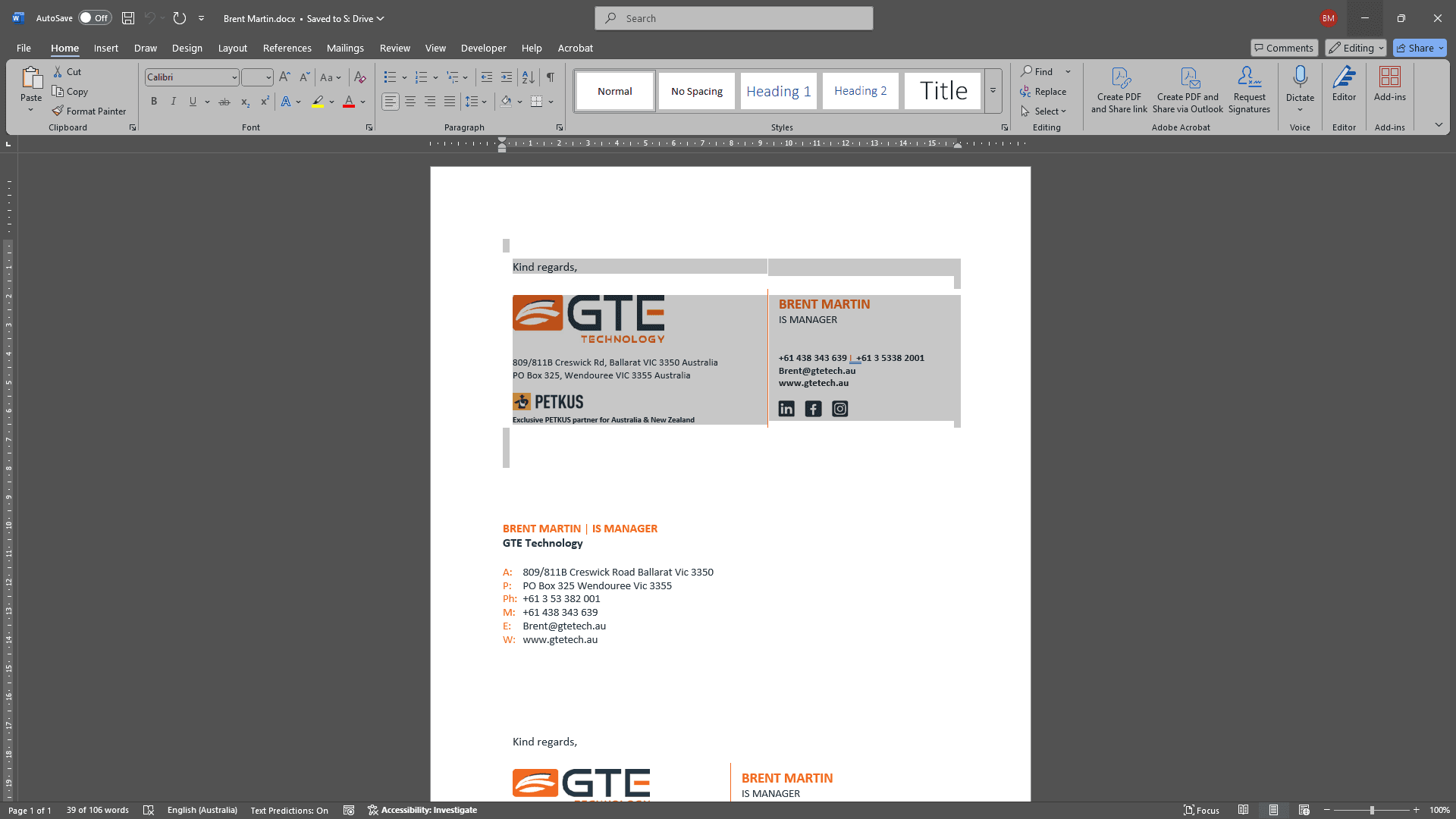Toggle Subscript formatting
Viewport: 1456px width, 819px height.
245,102
